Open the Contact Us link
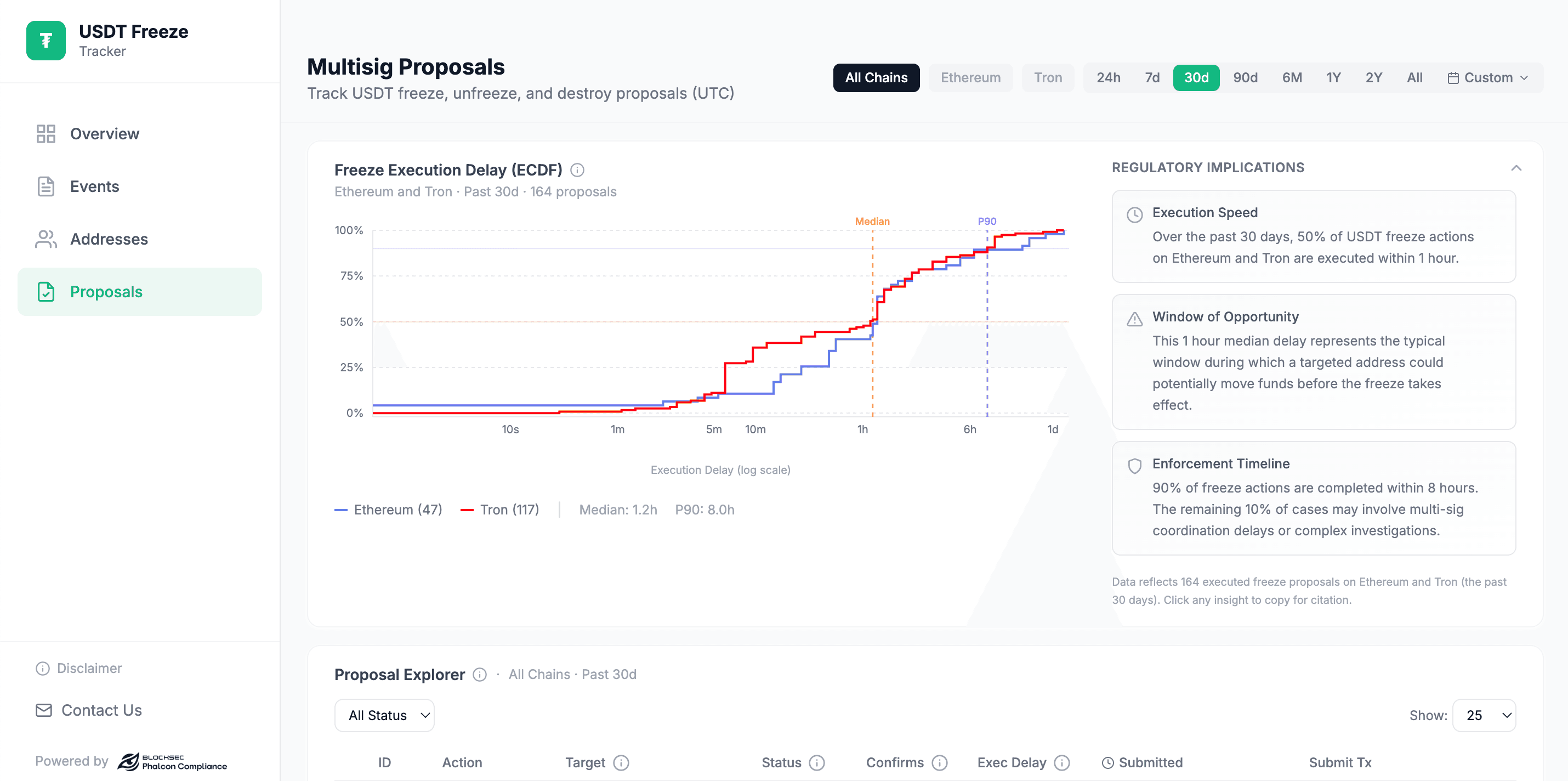1568x781 pixels. [101, 710]
